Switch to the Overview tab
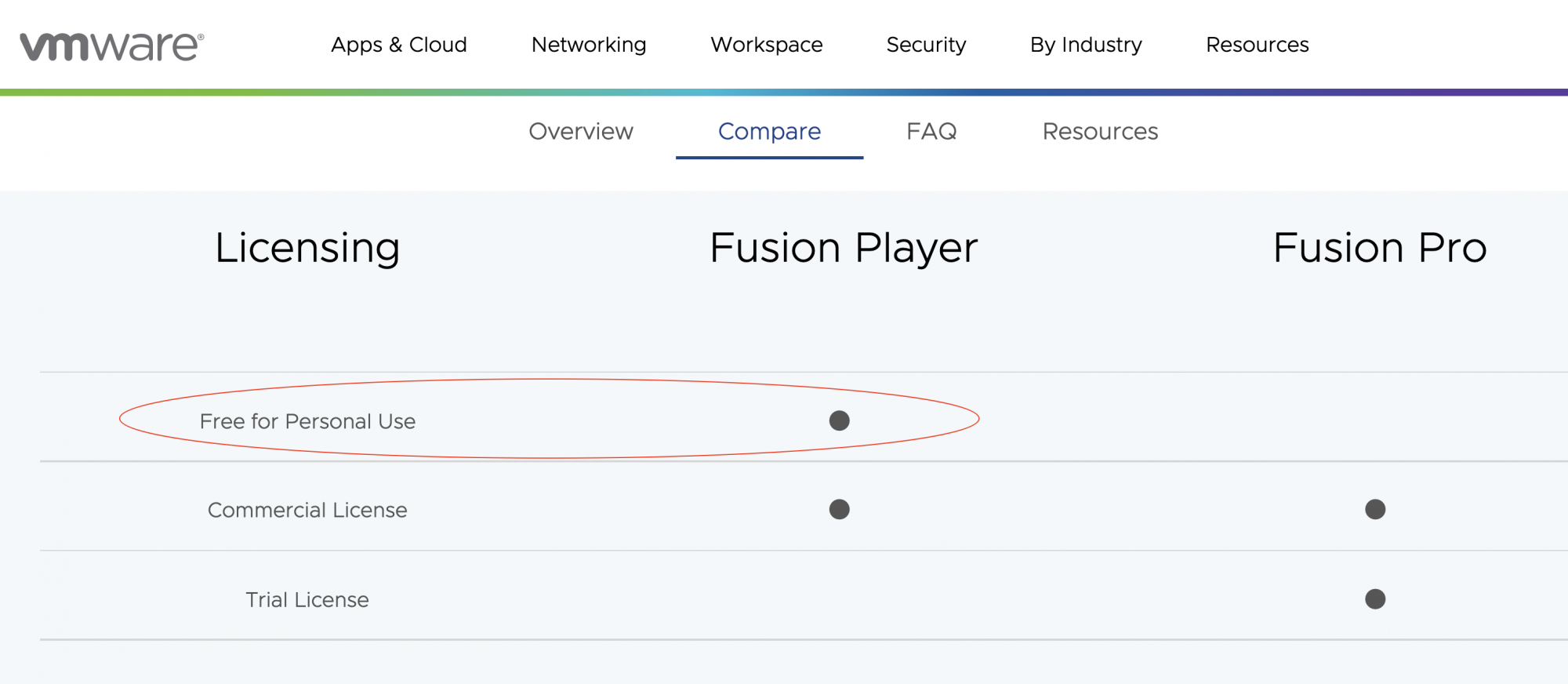The height and width of the screenshot is (684, 1568). click(581, 131)
